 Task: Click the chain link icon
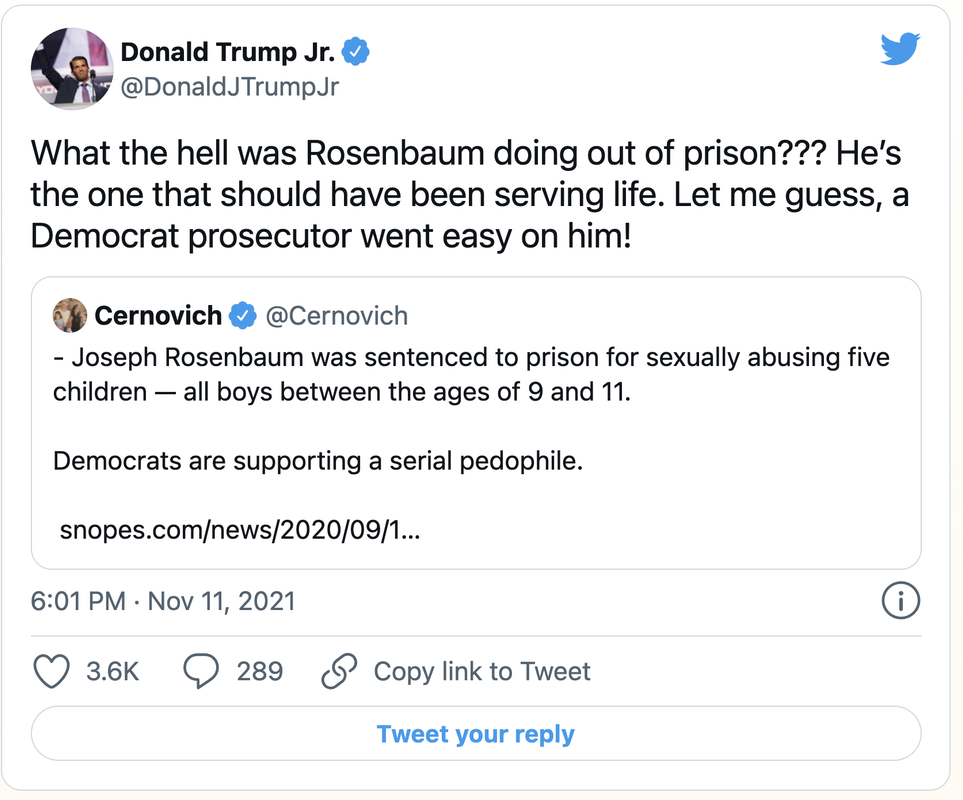pos(340,672)
